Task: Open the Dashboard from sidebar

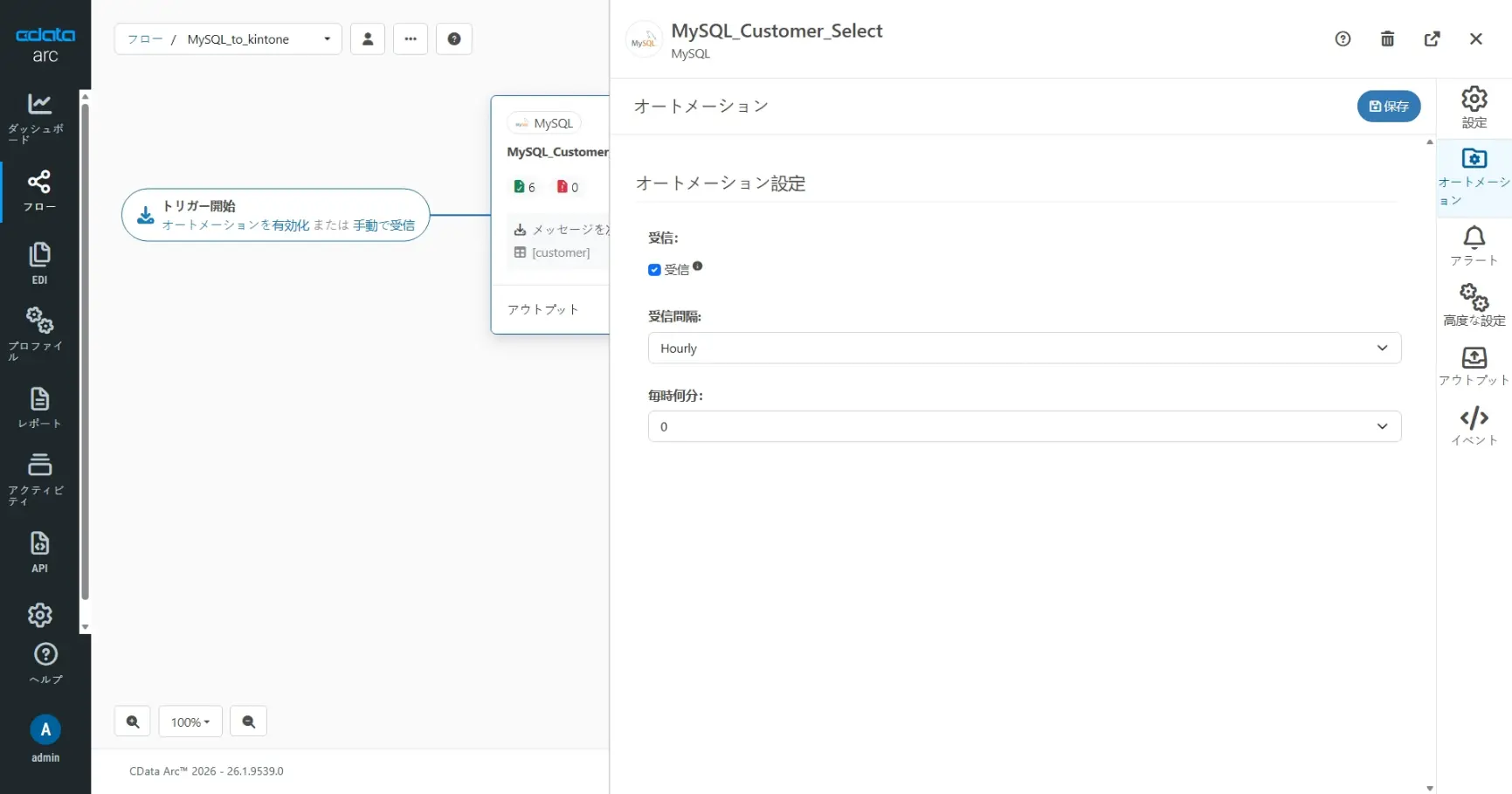Action: [39, 115]
